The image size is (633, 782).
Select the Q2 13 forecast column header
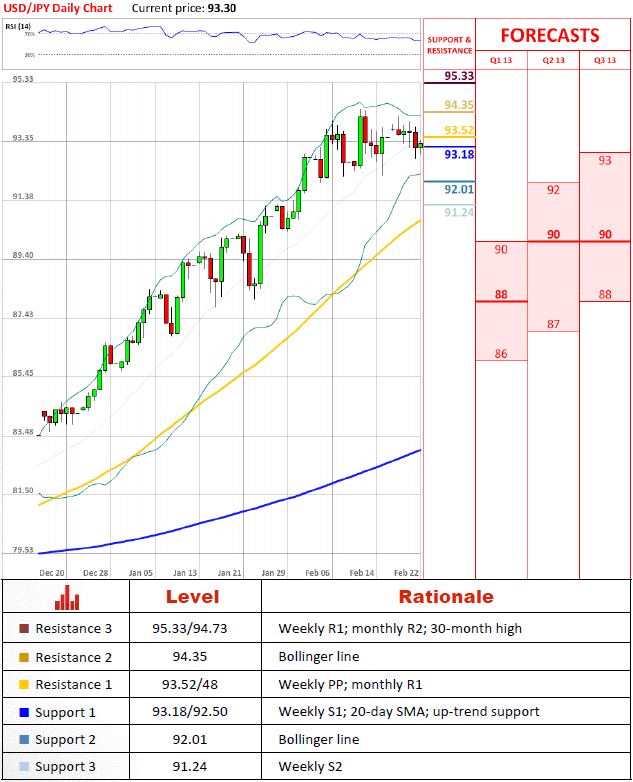[553, 60]
